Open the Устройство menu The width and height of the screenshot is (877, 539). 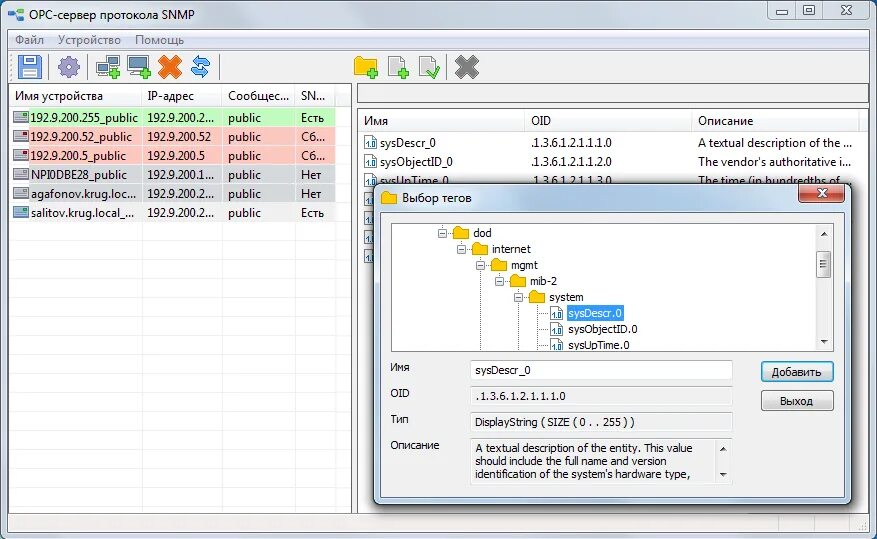(89, 40)
